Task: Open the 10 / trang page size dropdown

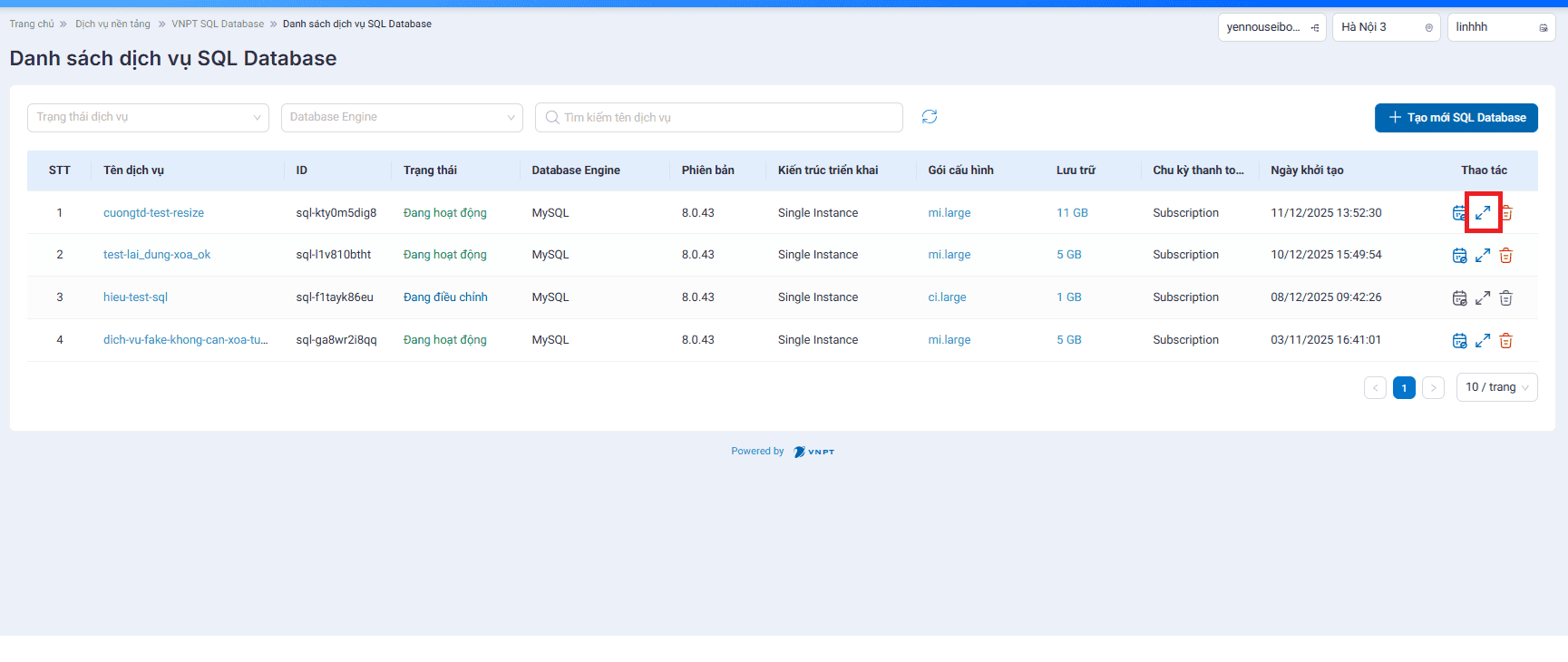Action: tap(1496, 387)
